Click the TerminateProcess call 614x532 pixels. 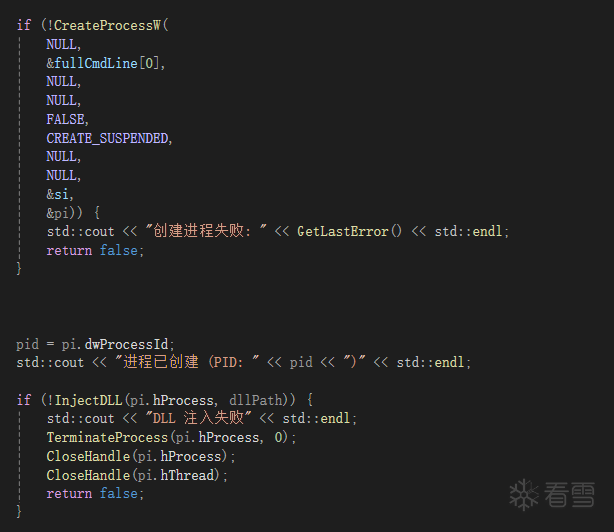(x=107, y=438)
